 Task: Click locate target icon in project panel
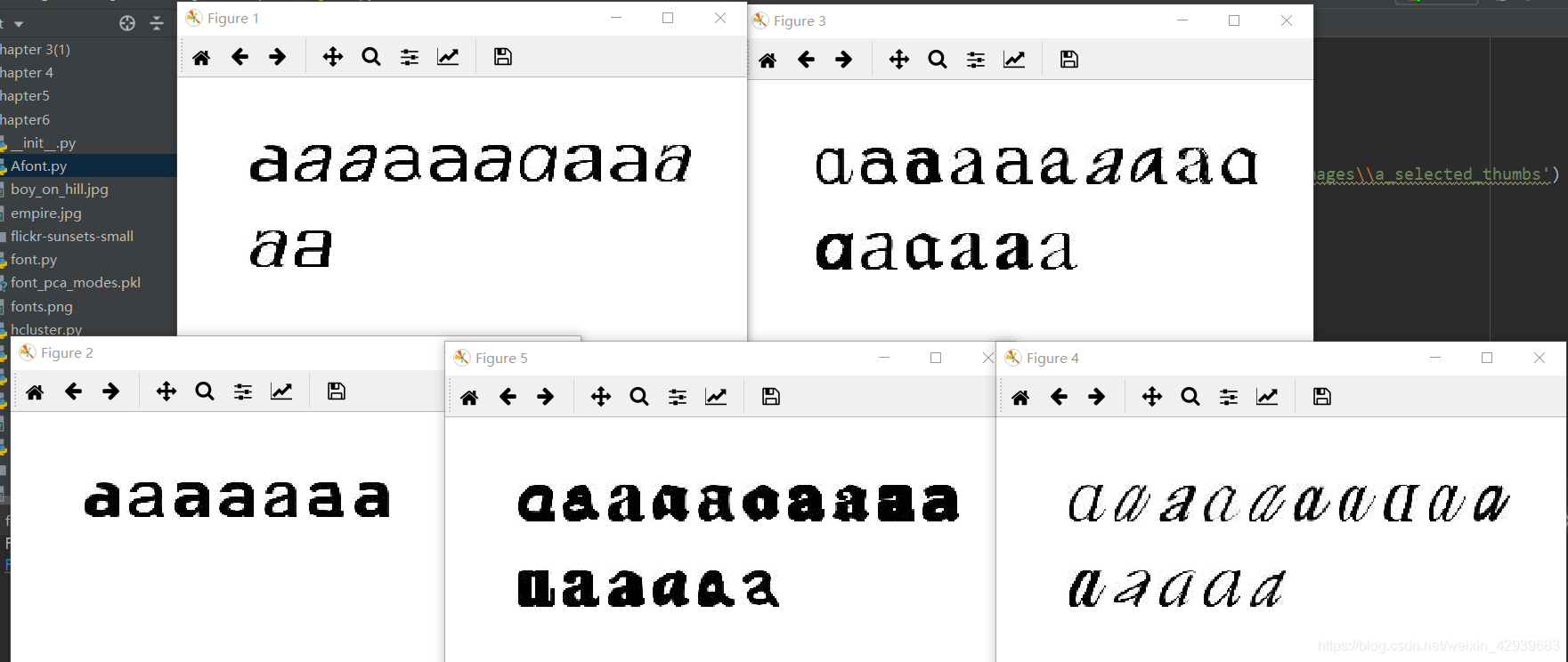tap(127, 24)
